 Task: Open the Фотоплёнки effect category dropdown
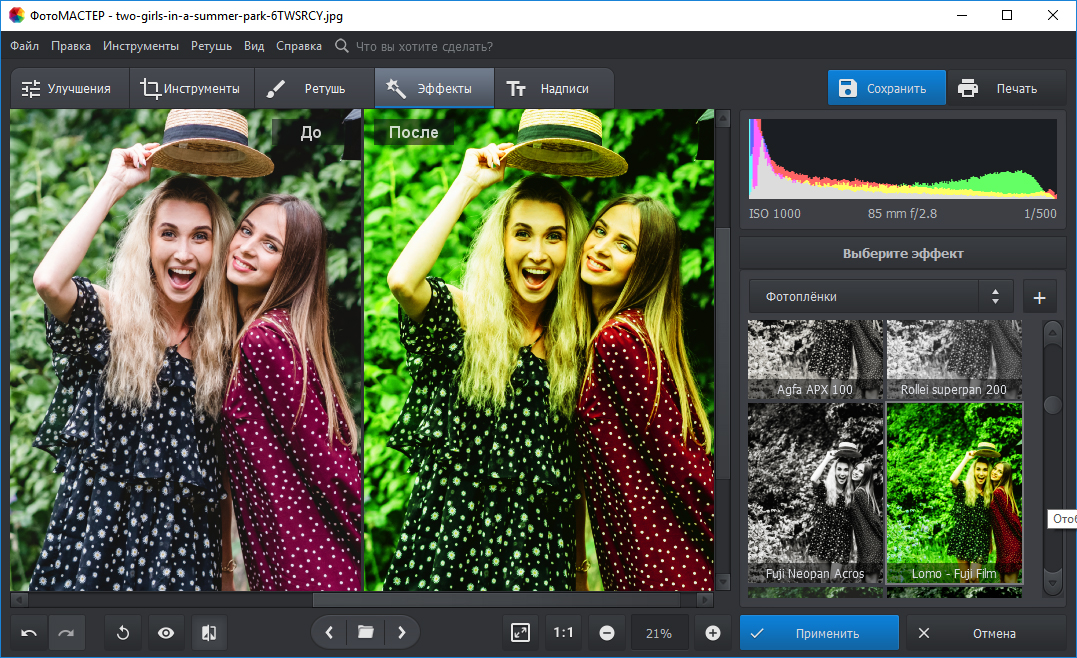point(881,297)
